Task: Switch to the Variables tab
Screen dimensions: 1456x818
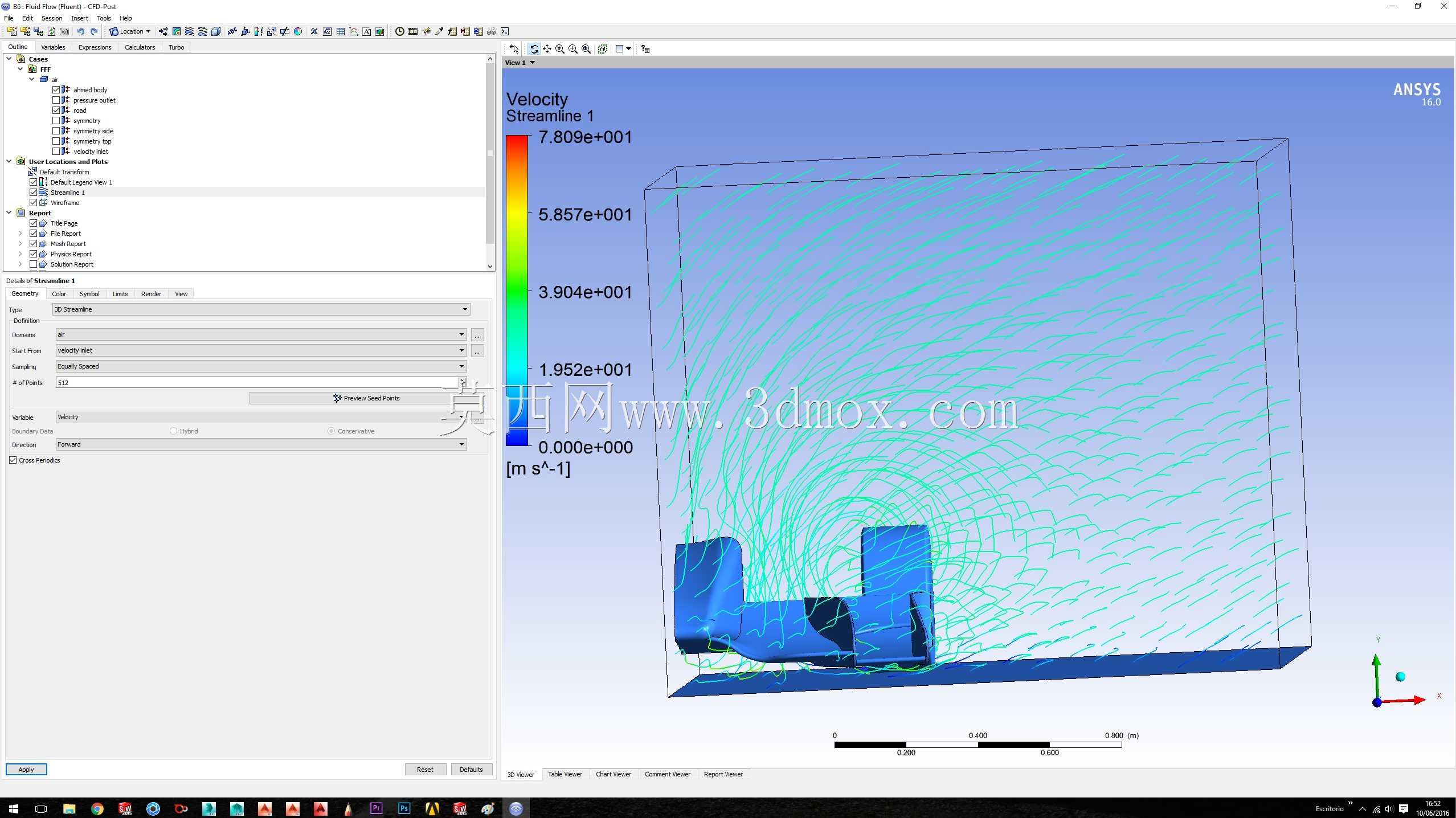Action: 53,47
